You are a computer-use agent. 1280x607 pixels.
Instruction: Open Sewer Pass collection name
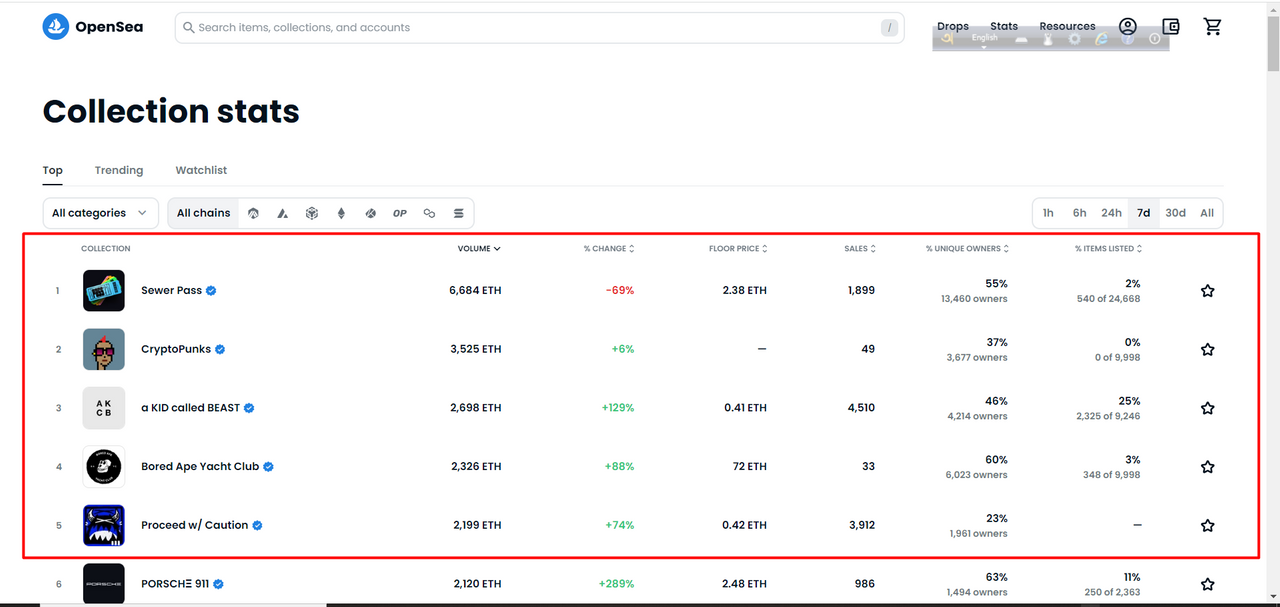tap(171, 291)
